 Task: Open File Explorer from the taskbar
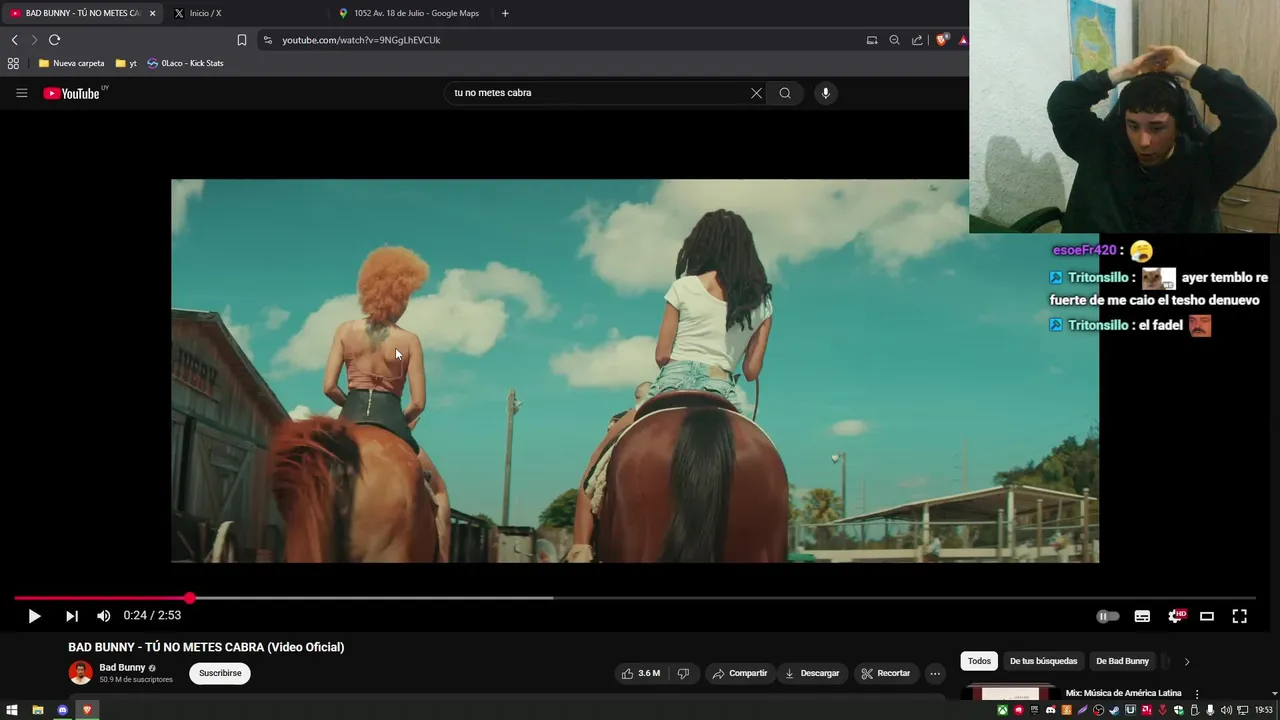pos(37,710)
